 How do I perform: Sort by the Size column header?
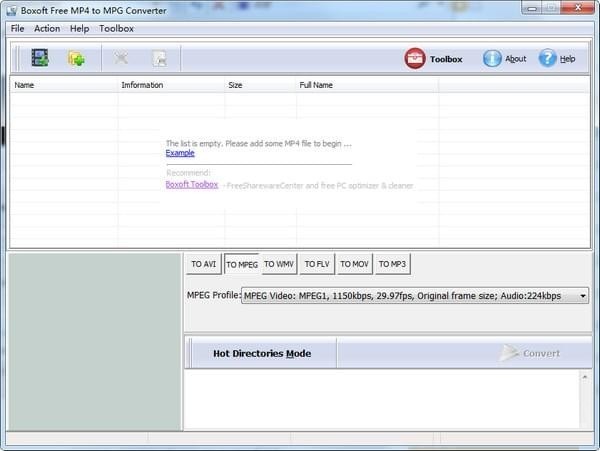(x=261, y=85)
